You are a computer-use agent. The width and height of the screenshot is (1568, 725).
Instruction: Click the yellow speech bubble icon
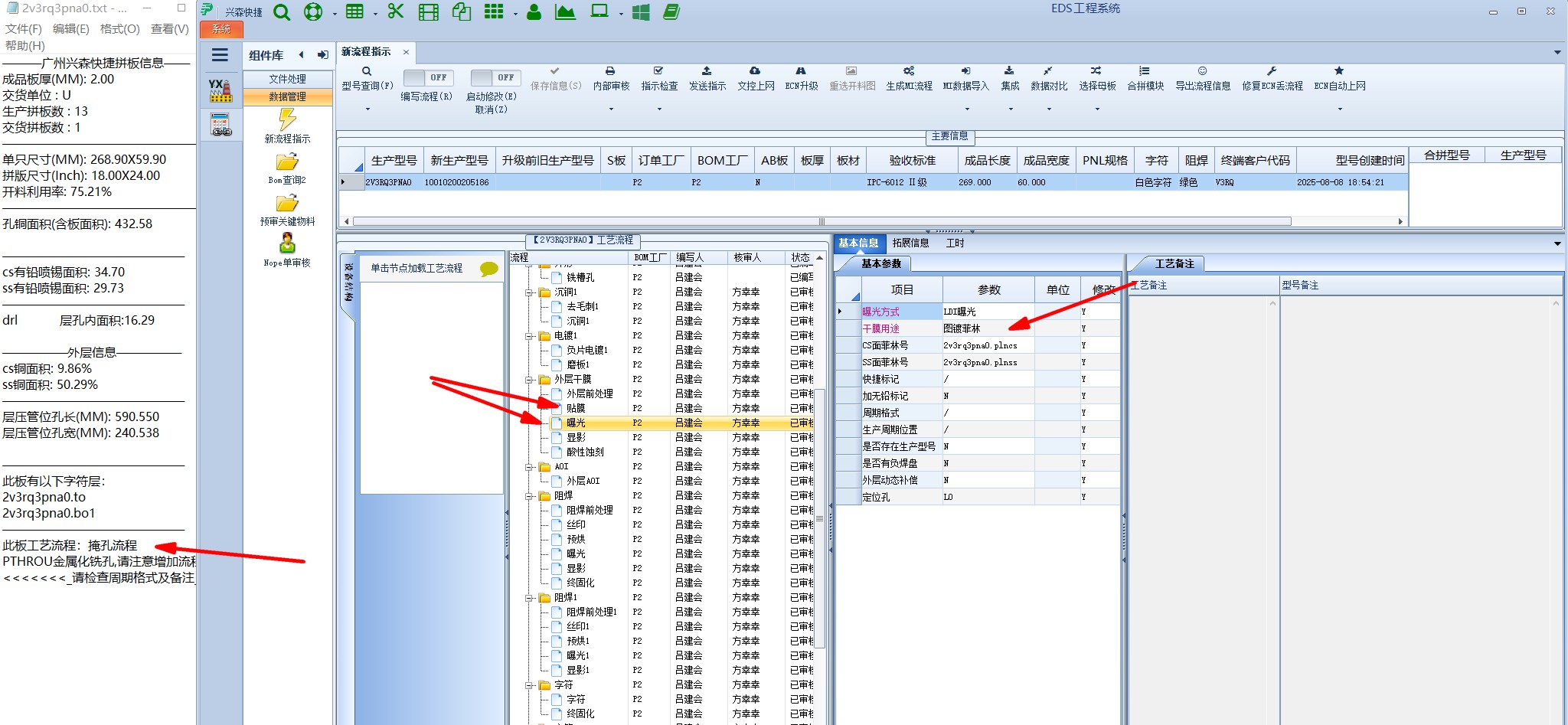pyautogui.click(x=488, y=269)
